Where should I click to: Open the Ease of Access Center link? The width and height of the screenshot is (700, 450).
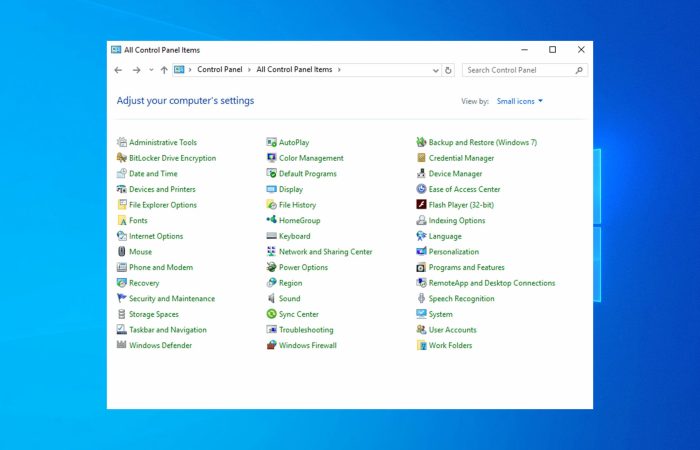(465, 189)
